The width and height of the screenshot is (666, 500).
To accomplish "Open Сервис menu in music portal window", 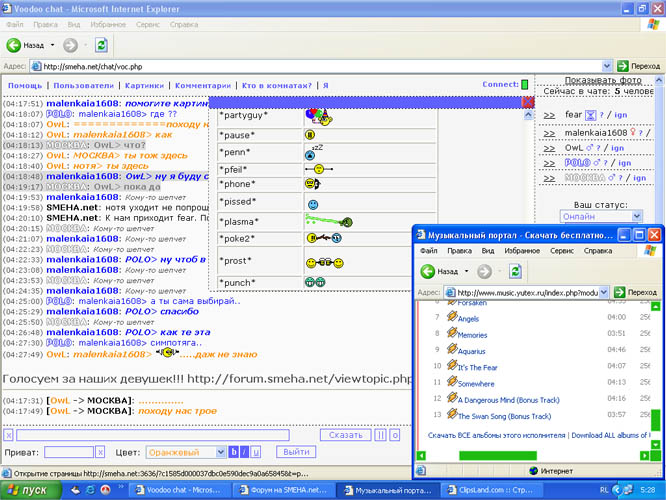I will tap(562, 251).
